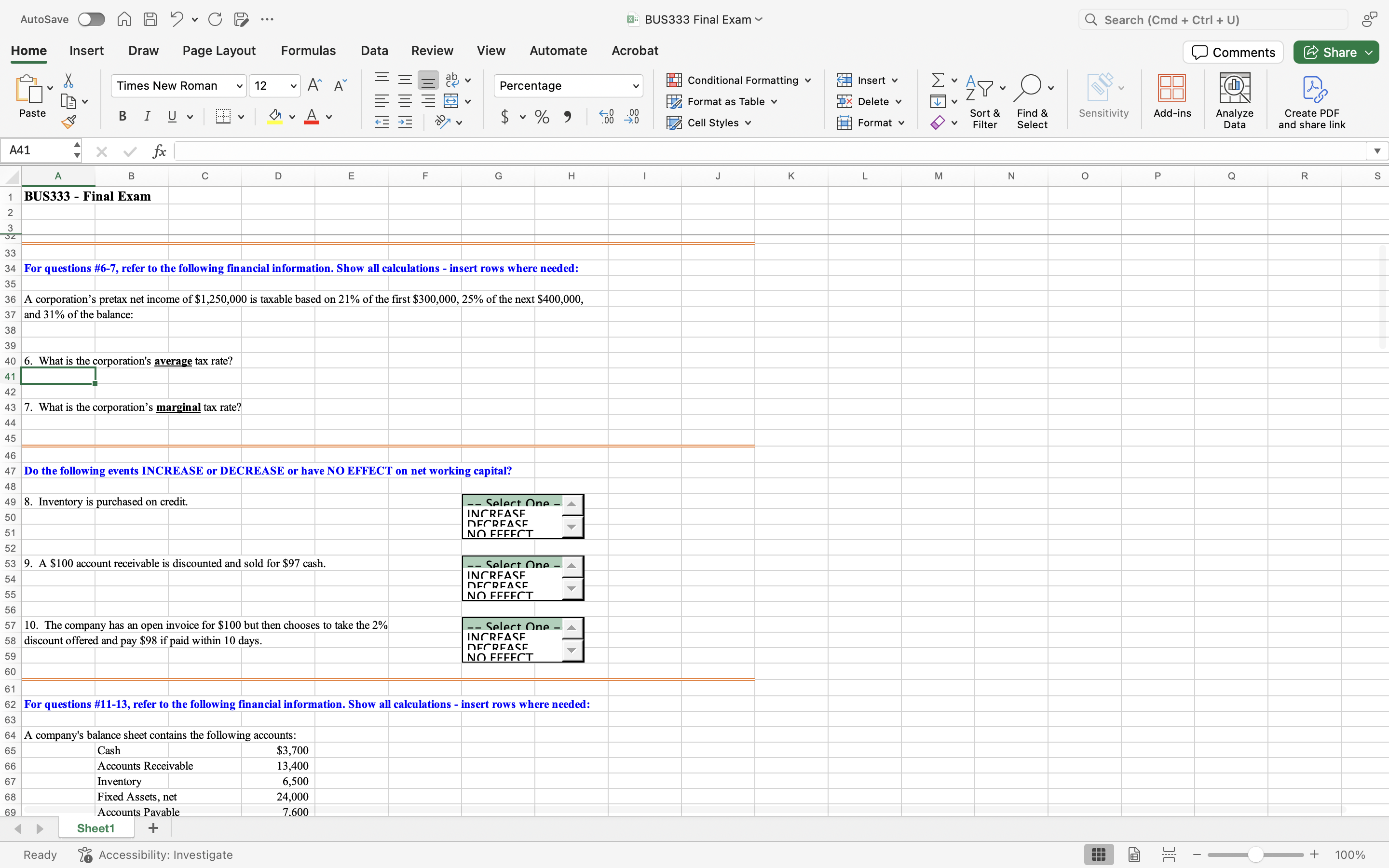1389x868 pixels.
Task: Cut selection with the scissors icon
Action: [69, 80]
